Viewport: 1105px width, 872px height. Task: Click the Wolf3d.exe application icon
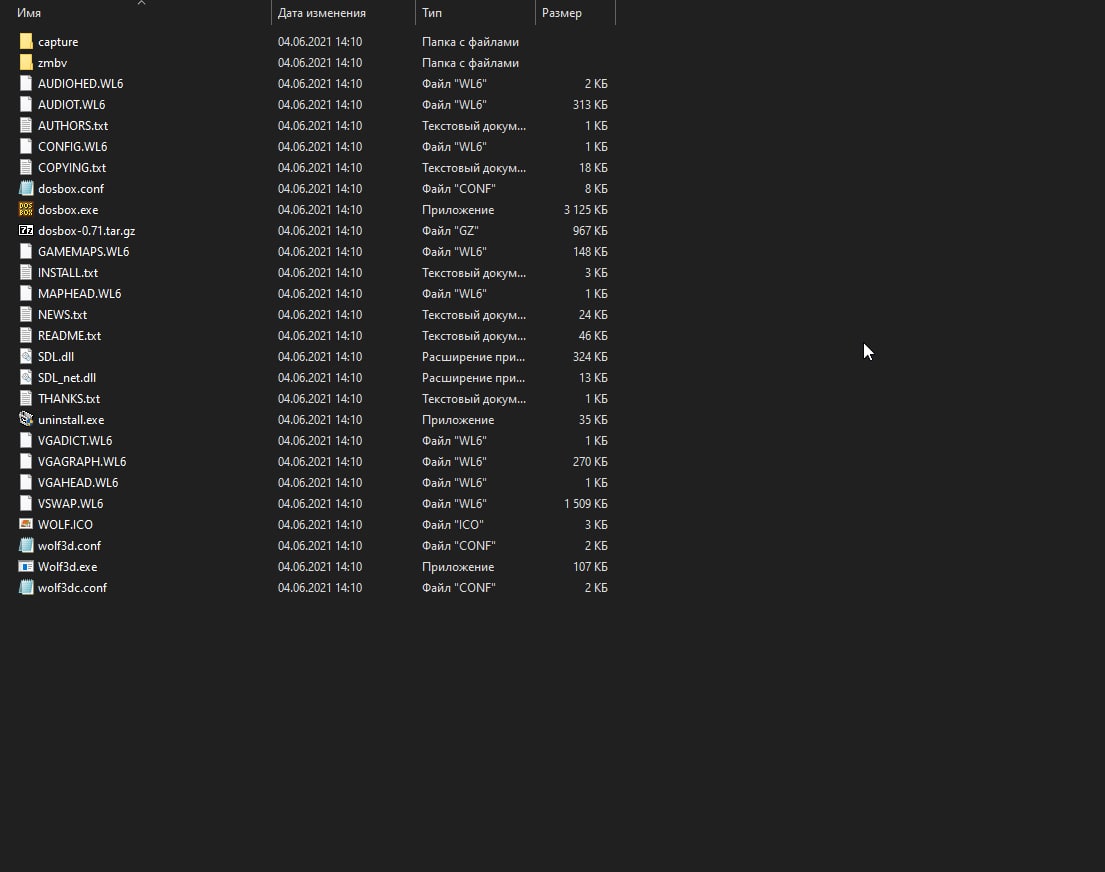tap(26, 567)
